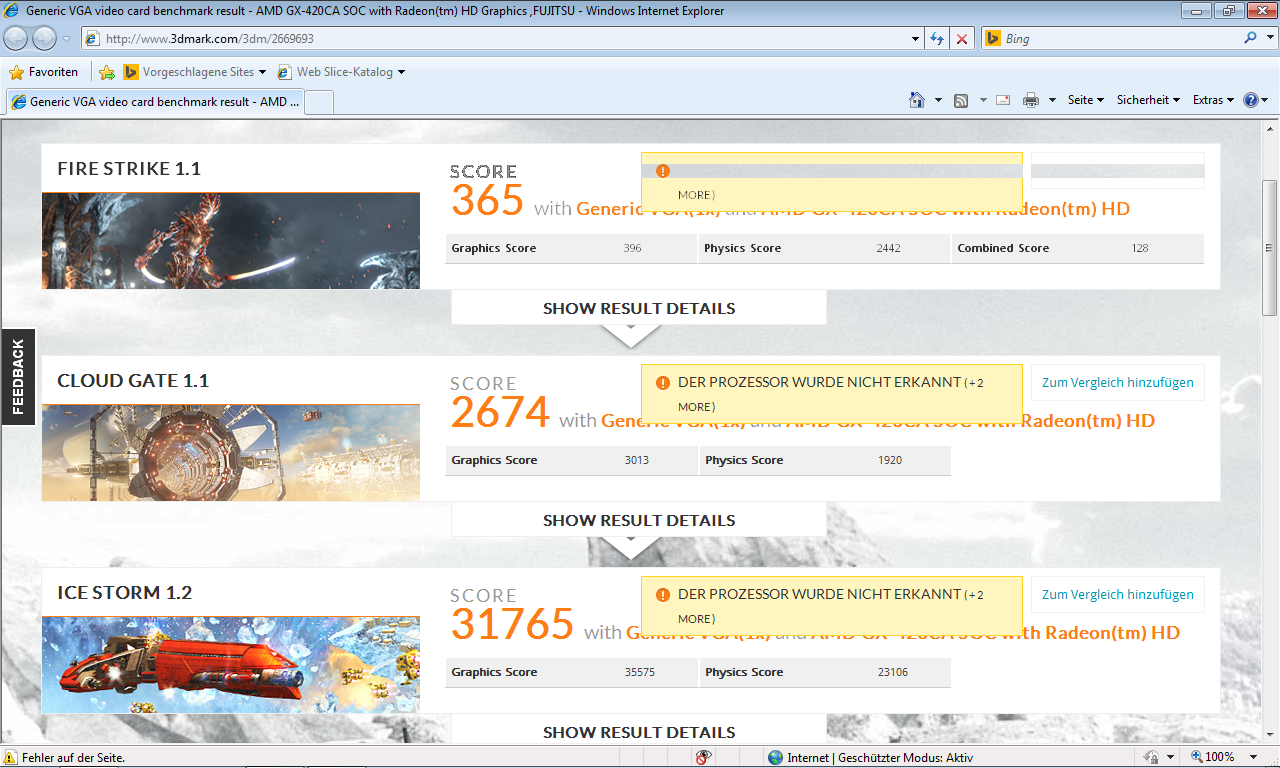1280x768 pixels.
Task: Click the Fire Strike thumbnail image
Action: (x=231, y=241)
